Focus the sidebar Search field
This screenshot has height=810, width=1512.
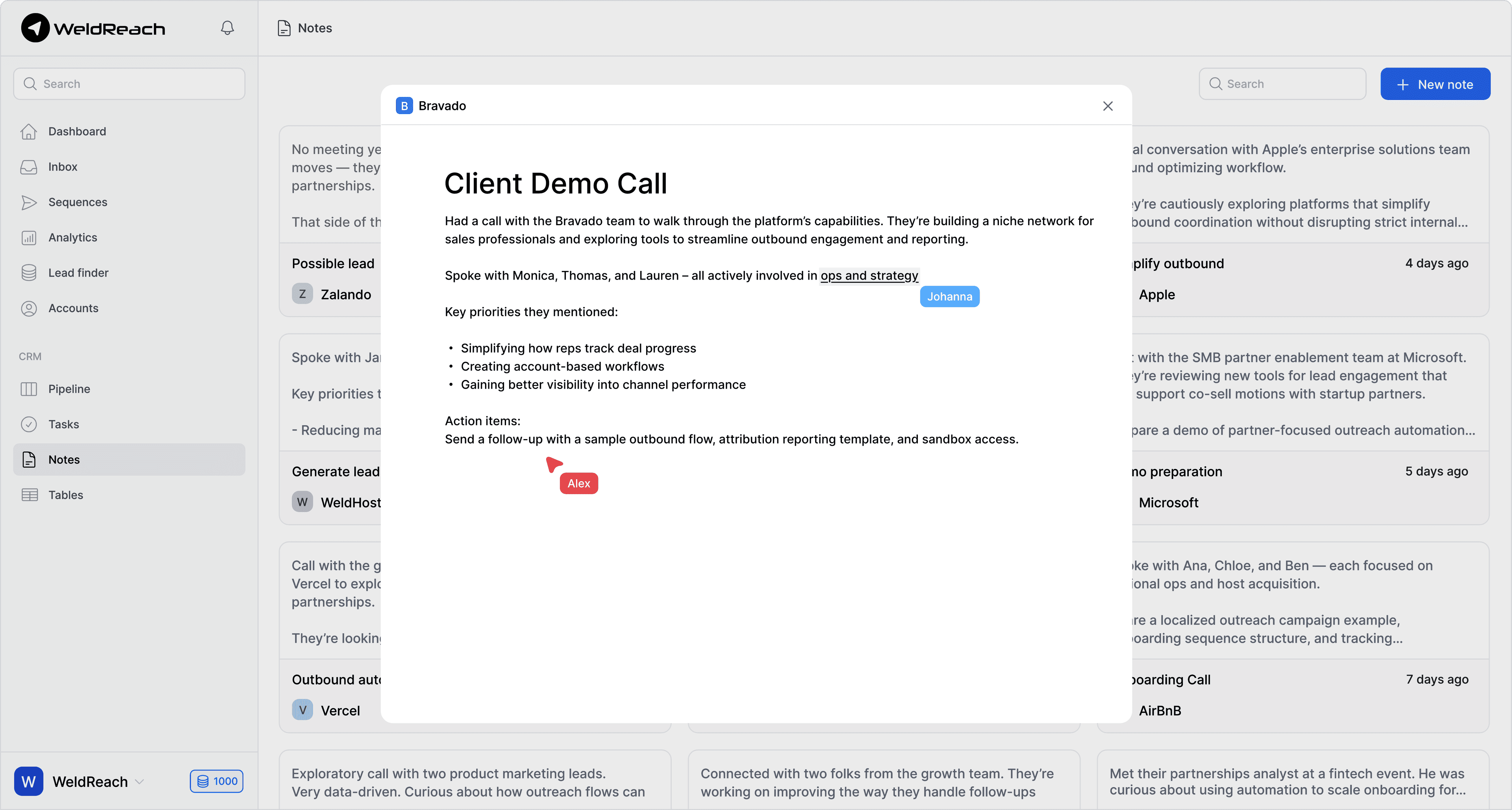[129, 84]
